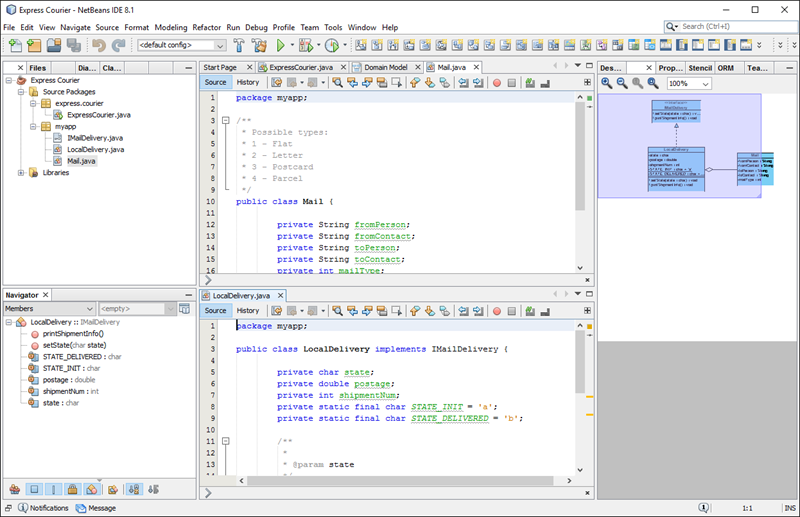This screenshot has height=517, width=800.
Task: Toggle Sort by Source in Navigator
Action: (153, 489)
